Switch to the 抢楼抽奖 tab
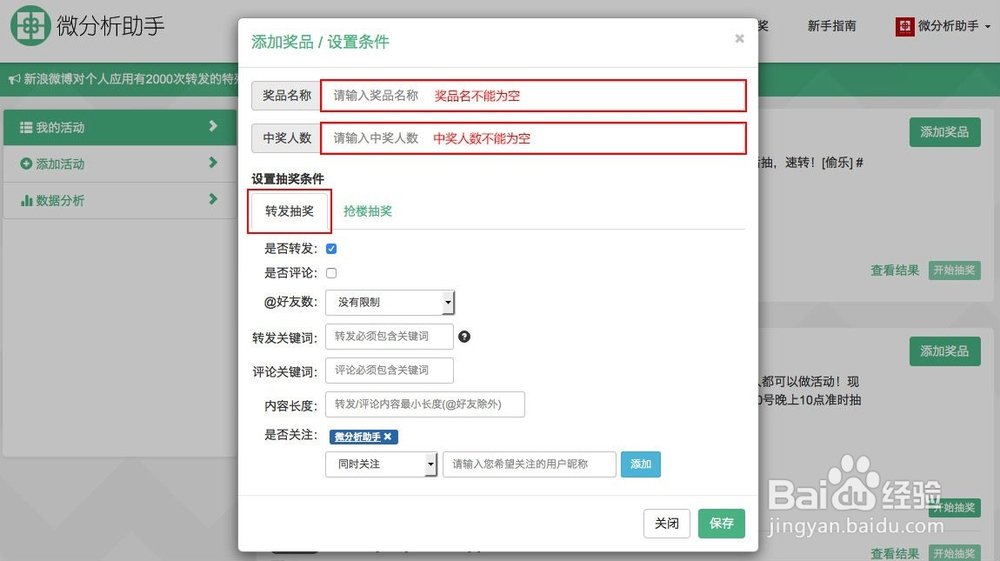This screenshot has width=1000, height=561. [368, 211]
